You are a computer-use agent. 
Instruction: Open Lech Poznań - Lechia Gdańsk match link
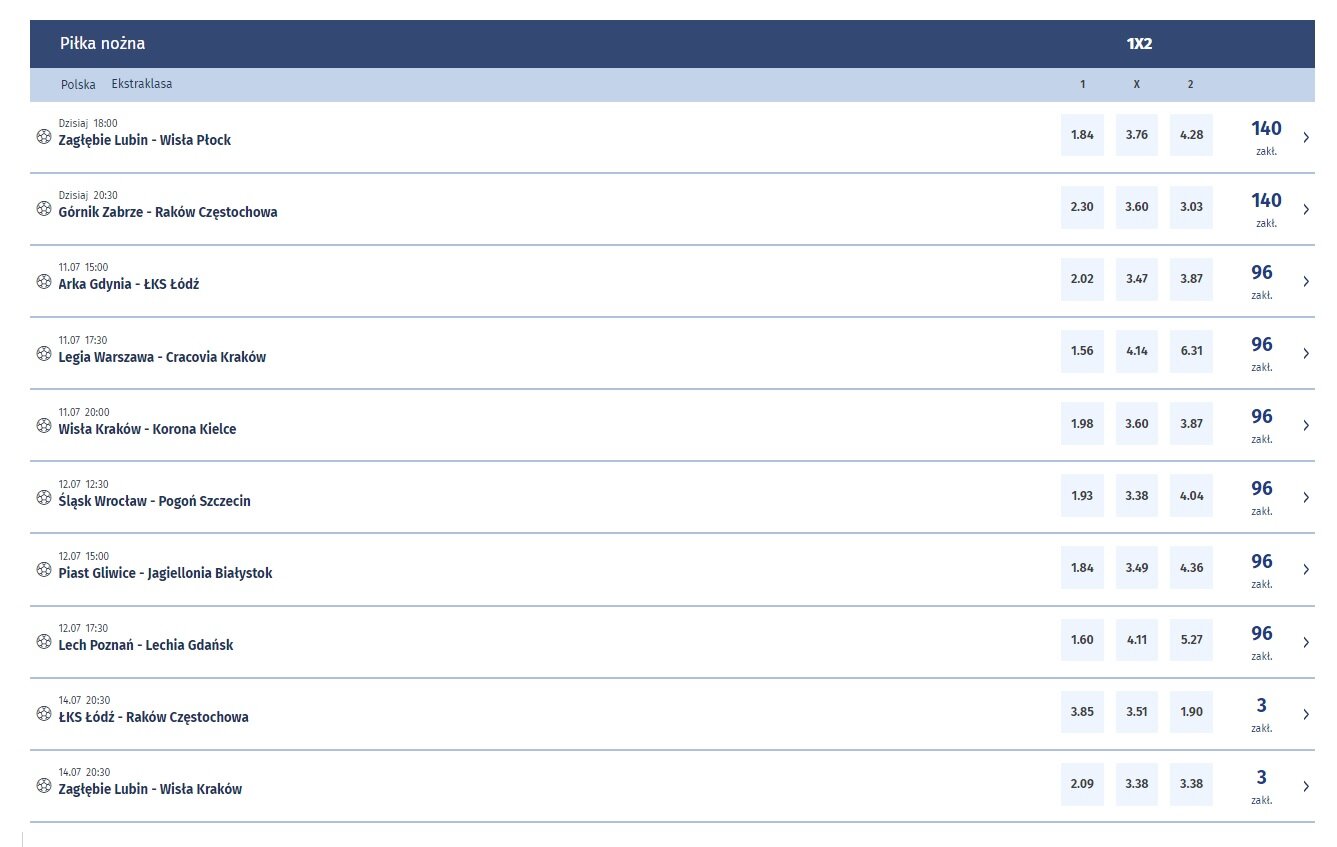coord(146,645)
